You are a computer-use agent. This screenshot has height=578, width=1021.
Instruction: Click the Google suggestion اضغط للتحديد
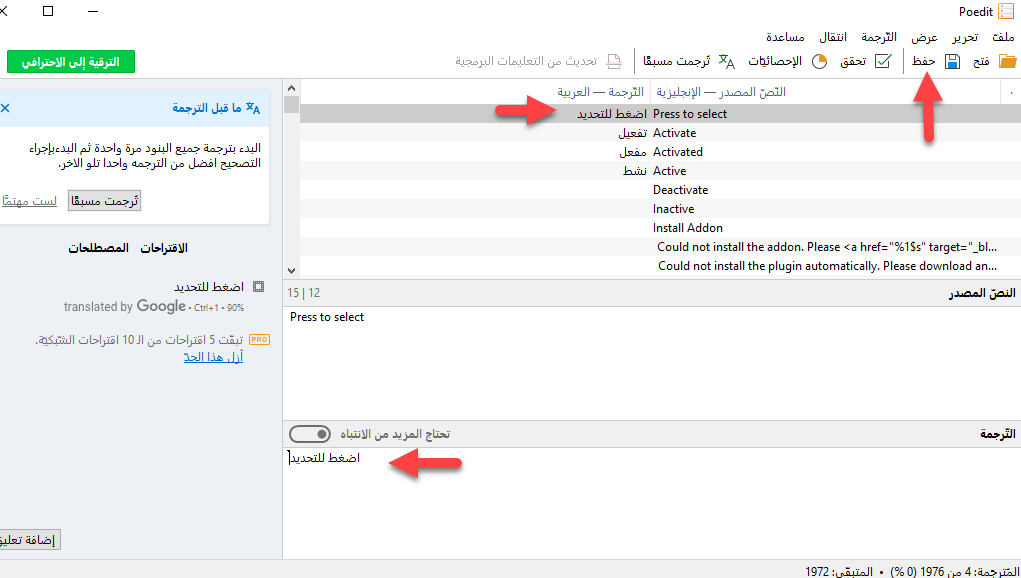[208, 286]
